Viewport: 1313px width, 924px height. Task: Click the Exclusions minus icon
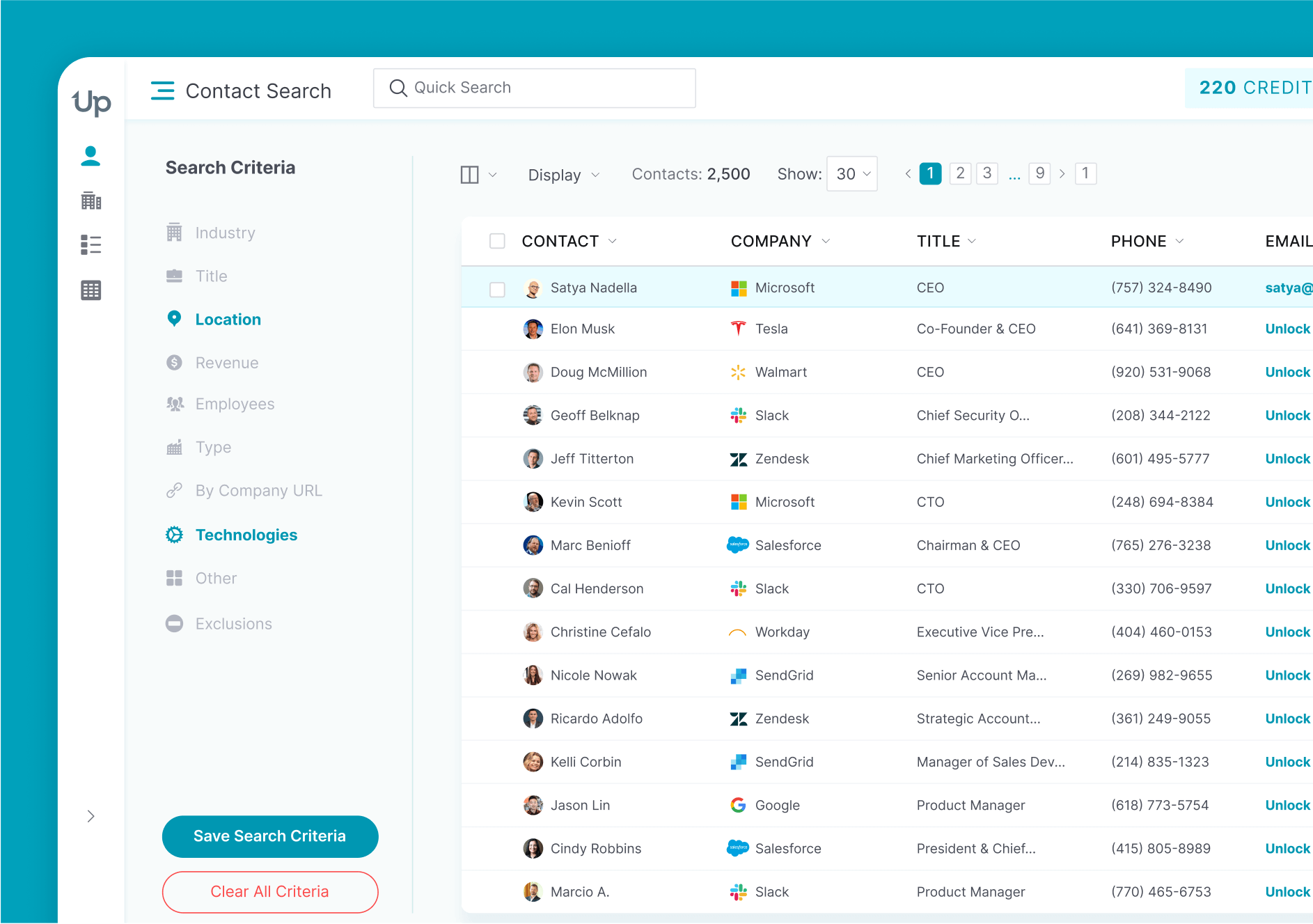click(x=174, y=624)
